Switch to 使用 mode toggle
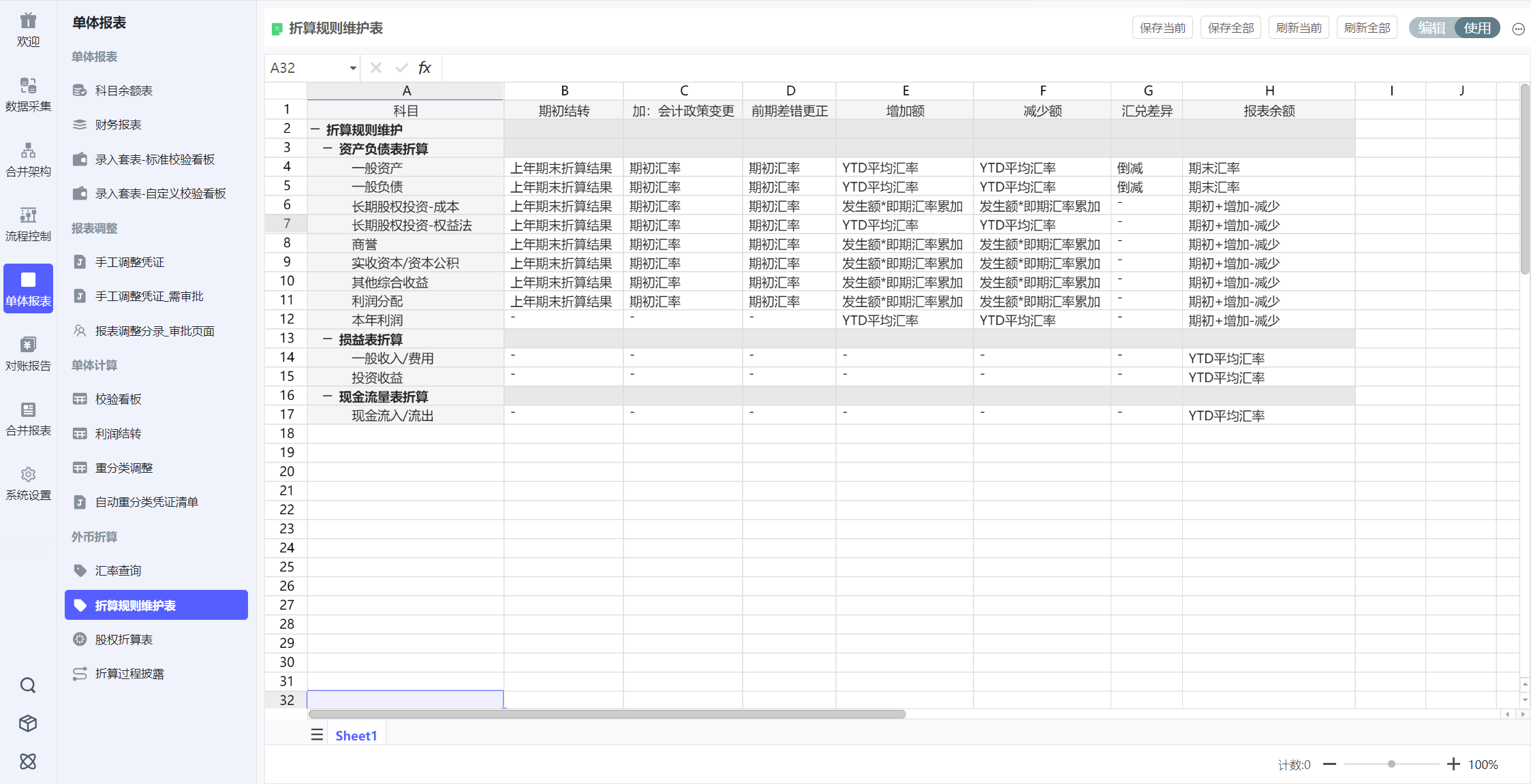Viewport: 1531px width, 784px height. (1477, 28)
